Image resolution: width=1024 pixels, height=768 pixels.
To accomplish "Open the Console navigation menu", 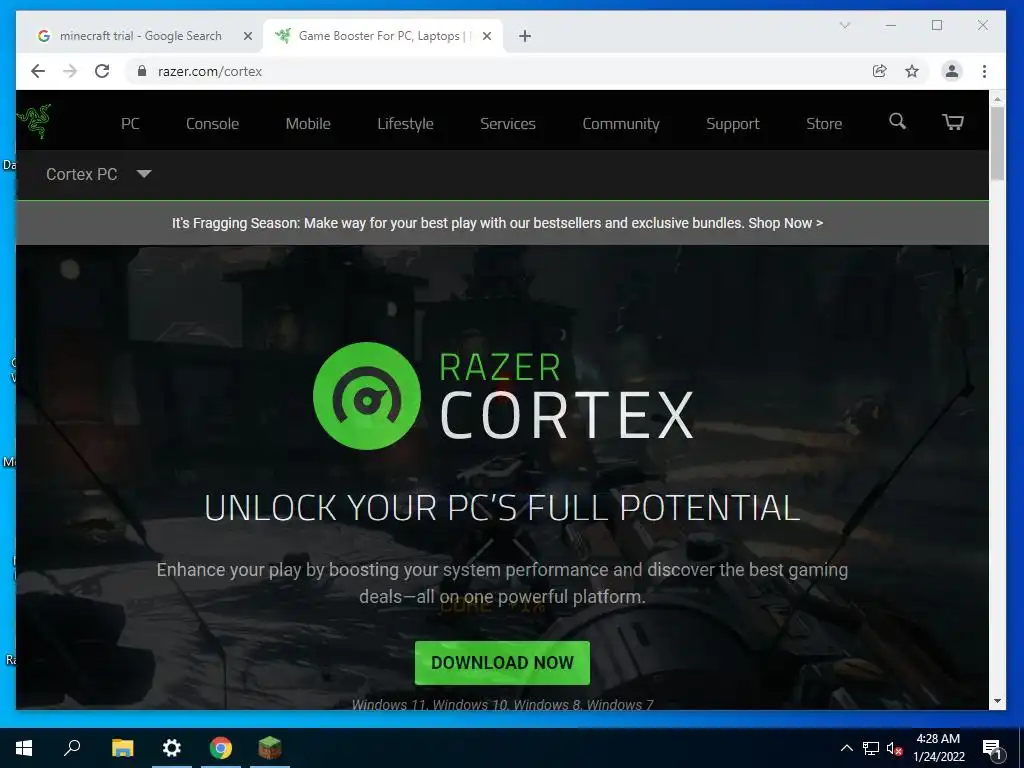I will point(212,123).
